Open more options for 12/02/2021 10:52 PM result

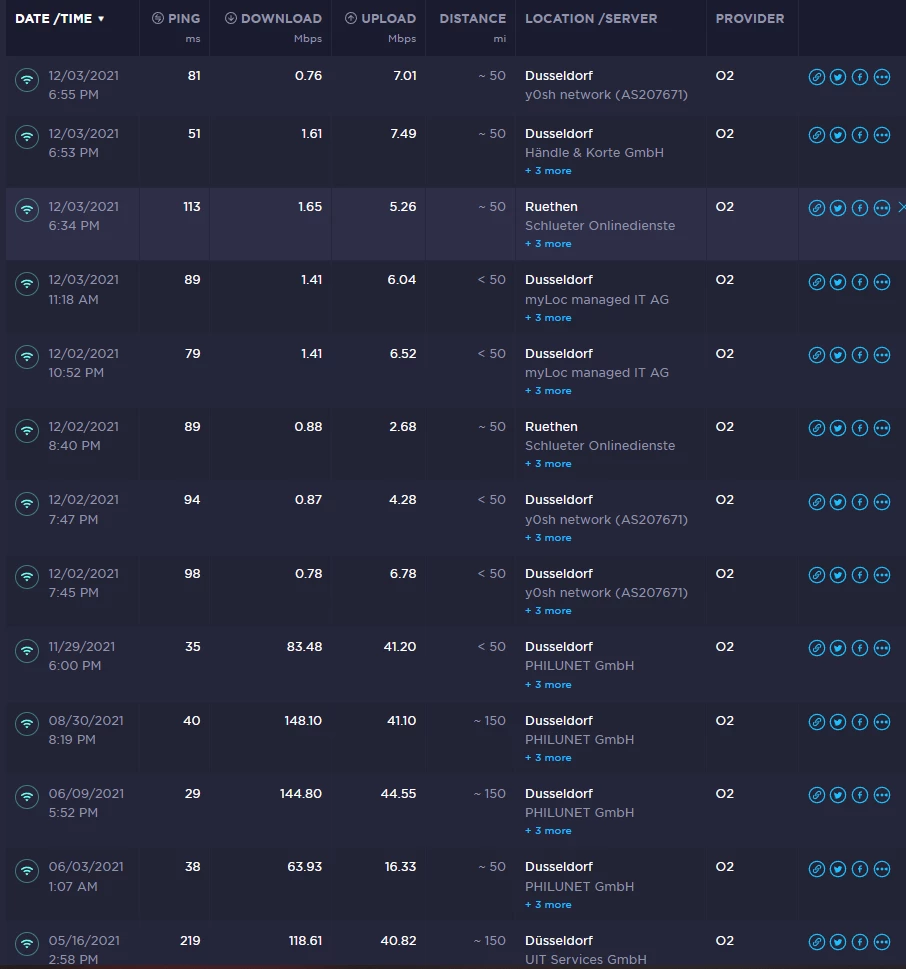pos(882,356)
